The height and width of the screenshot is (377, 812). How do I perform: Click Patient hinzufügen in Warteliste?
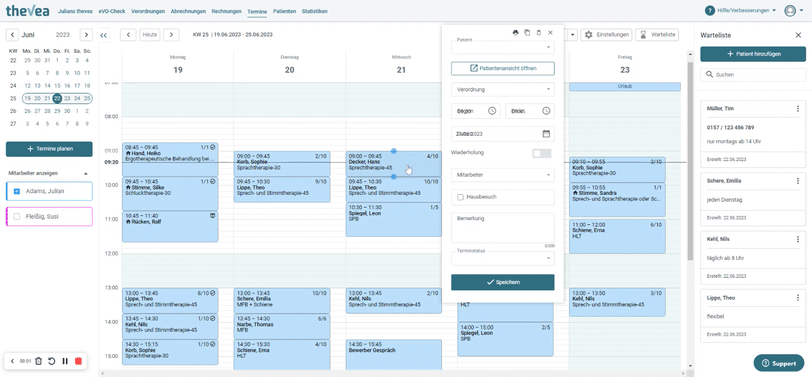click(753, 54)
